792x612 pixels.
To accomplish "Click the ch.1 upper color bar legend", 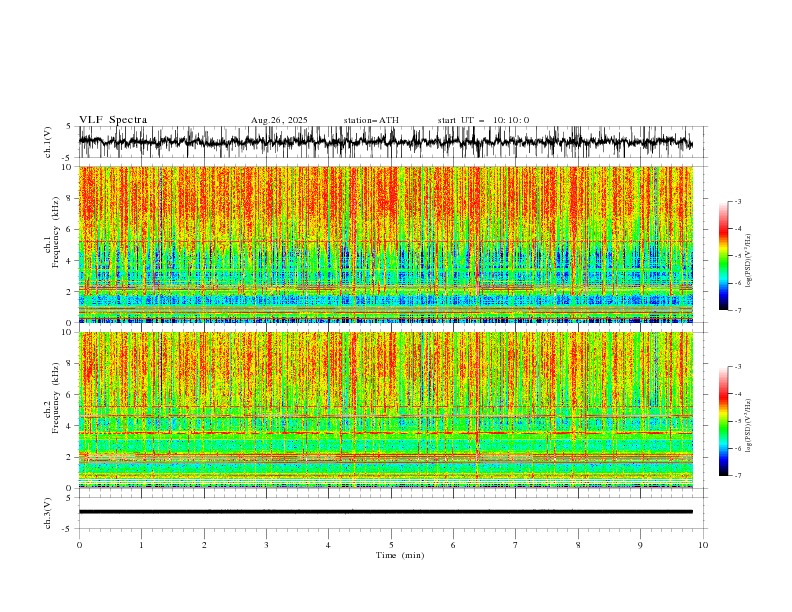I will 723,256.
